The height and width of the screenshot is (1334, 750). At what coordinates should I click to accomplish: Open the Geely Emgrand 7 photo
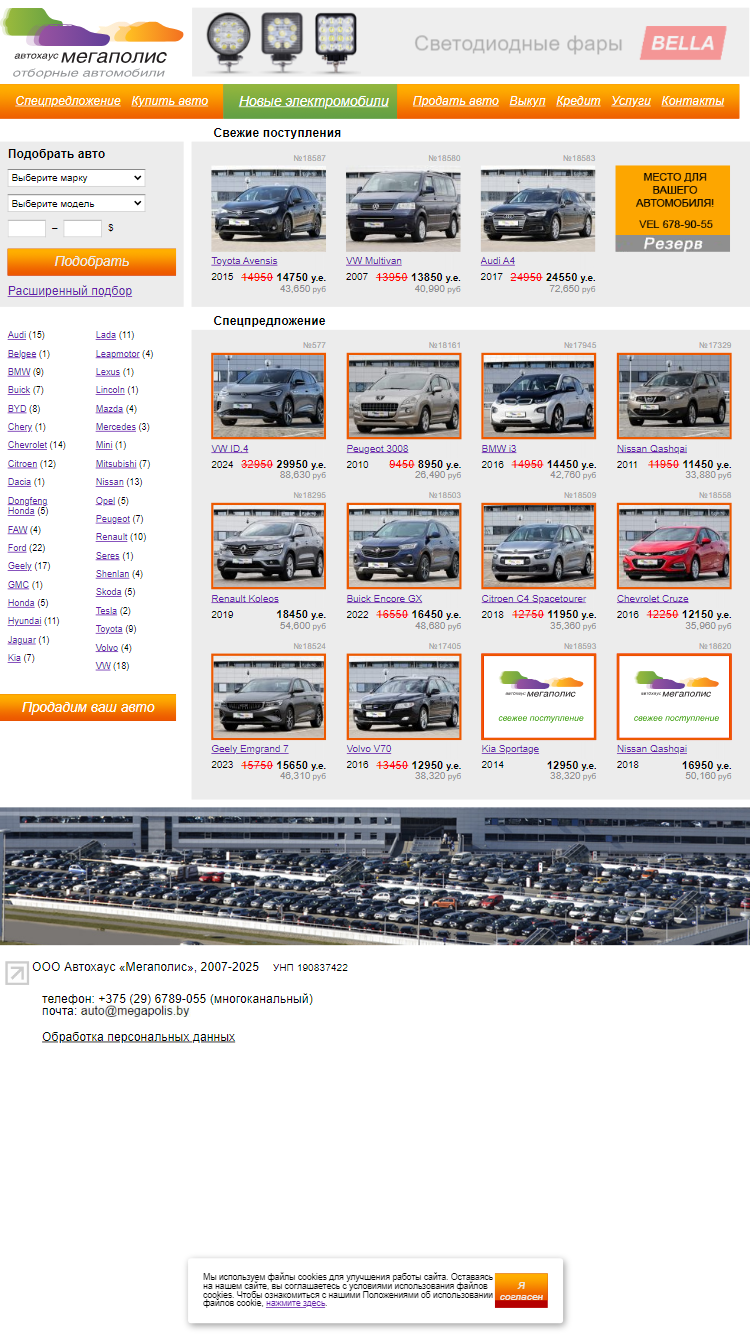coord(268,697)
